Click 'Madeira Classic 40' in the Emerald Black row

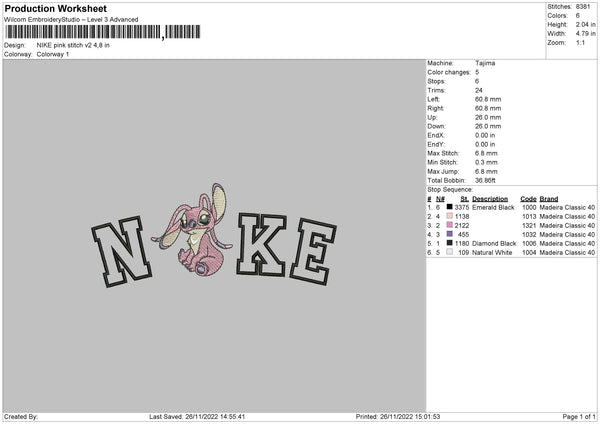(567, 207)
